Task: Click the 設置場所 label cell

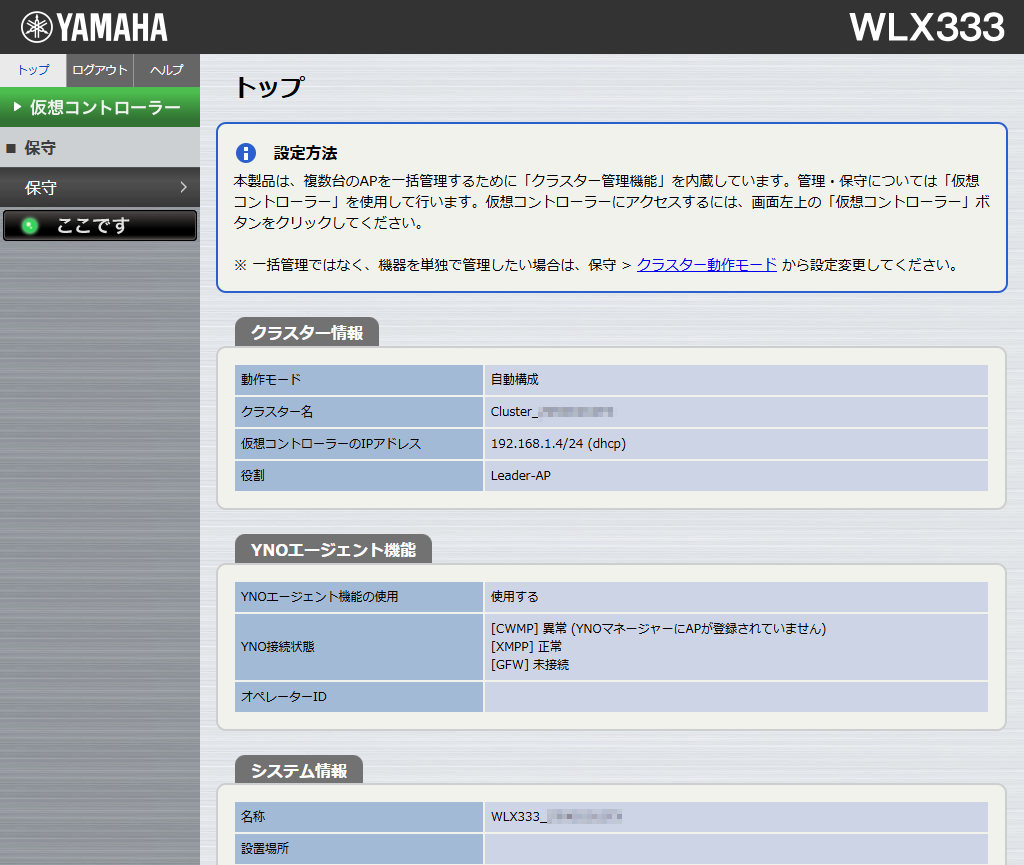Action: click(x=359, y=849)
